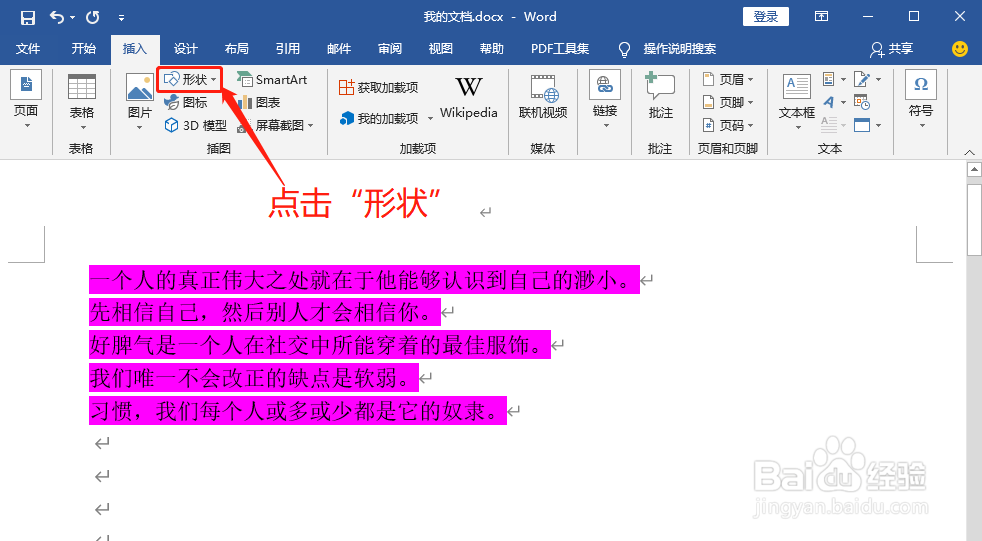Open the PDF工具集 tab
Screen dimensions: 982x541
pyautogui.click(x=560, y=49)
